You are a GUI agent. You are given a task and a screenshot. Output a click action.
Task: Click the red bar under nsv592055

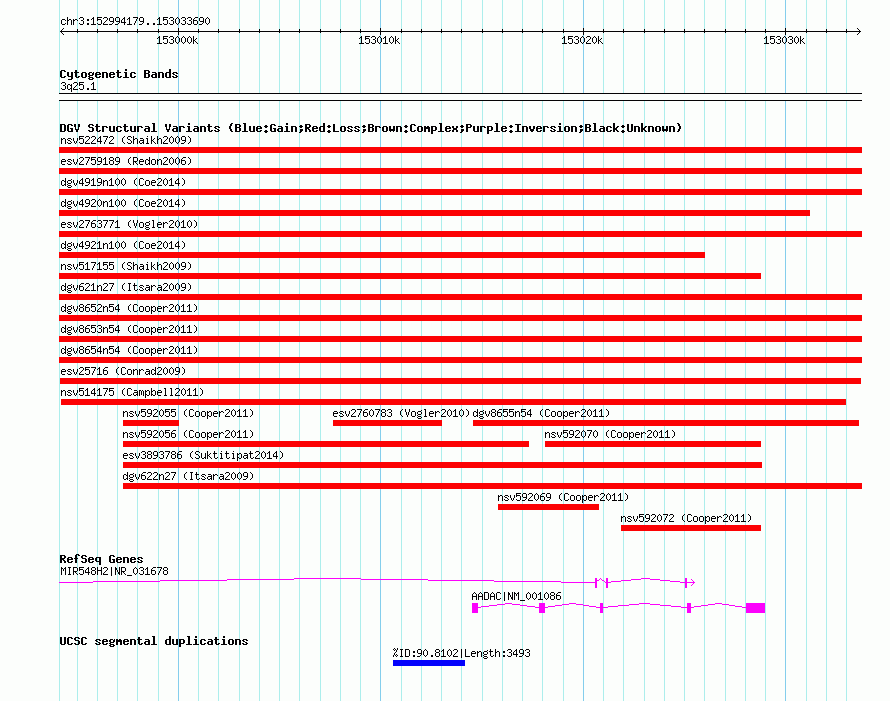151,423
